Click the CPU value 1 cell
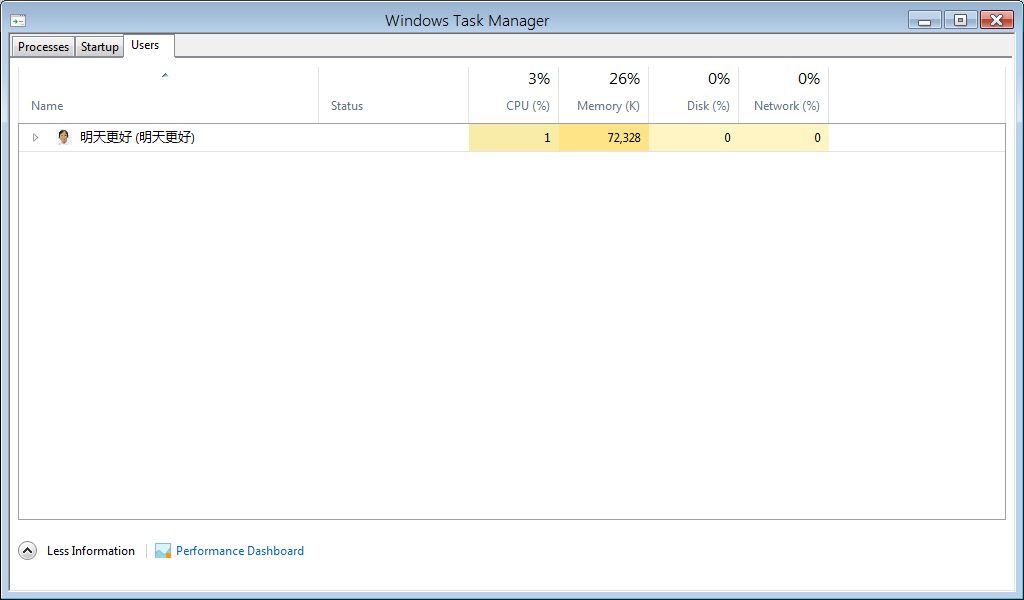The height and width of the screenshot is (600, 1024). point(514,138)
